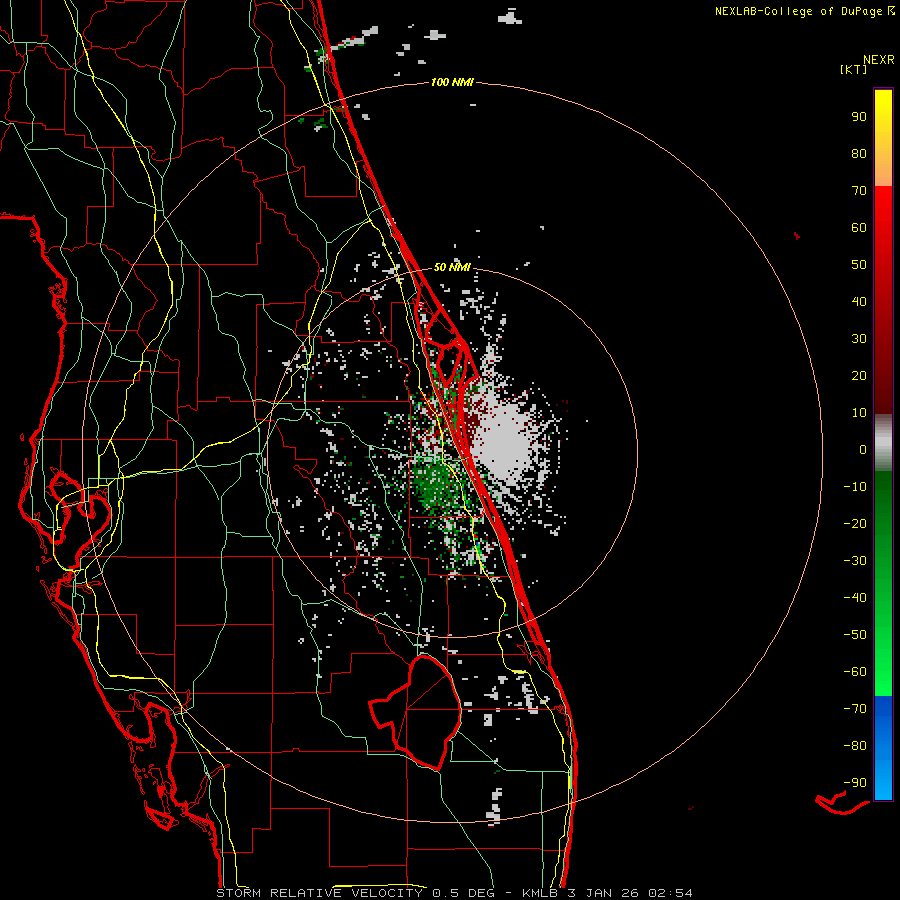Click STORM RELATIVE VELOCITY in the caption
The width and height of the screenshot is (900, 900).
(x=319, y=893)
